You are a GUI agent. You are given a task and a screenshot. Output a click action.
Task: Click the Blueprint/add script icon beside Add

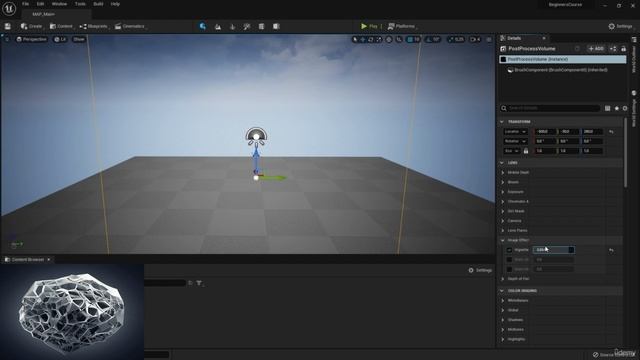613,49
